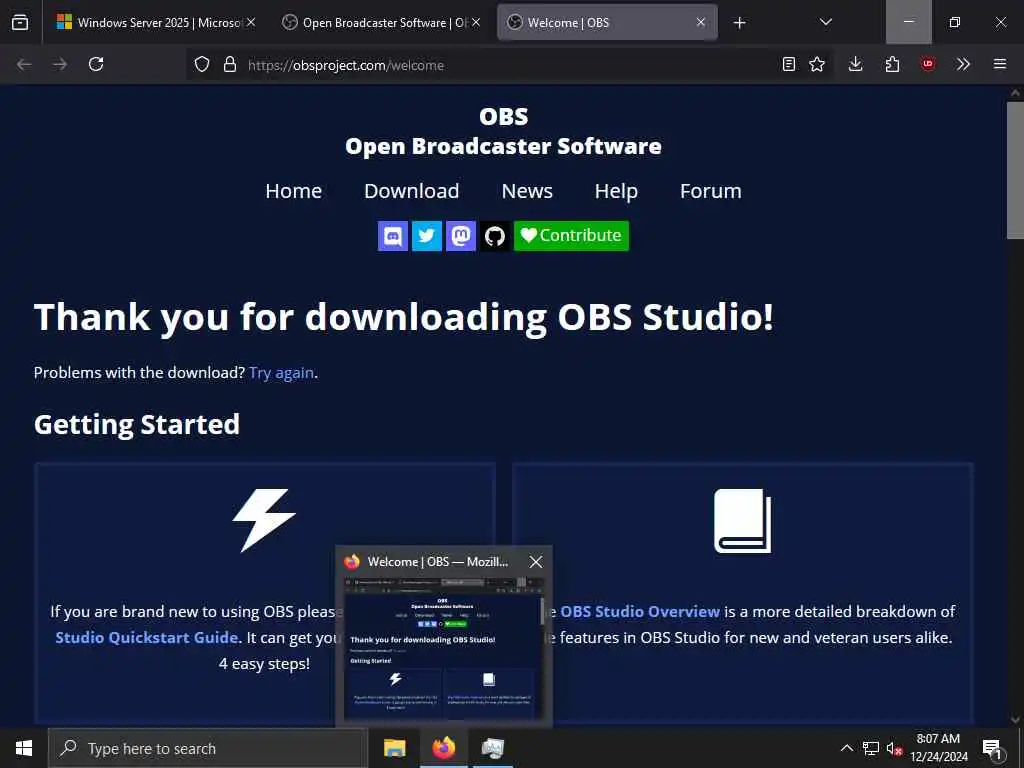Show hidden system tray icons
Viewport: 1024px width, 768px height.
coord(846,748)
